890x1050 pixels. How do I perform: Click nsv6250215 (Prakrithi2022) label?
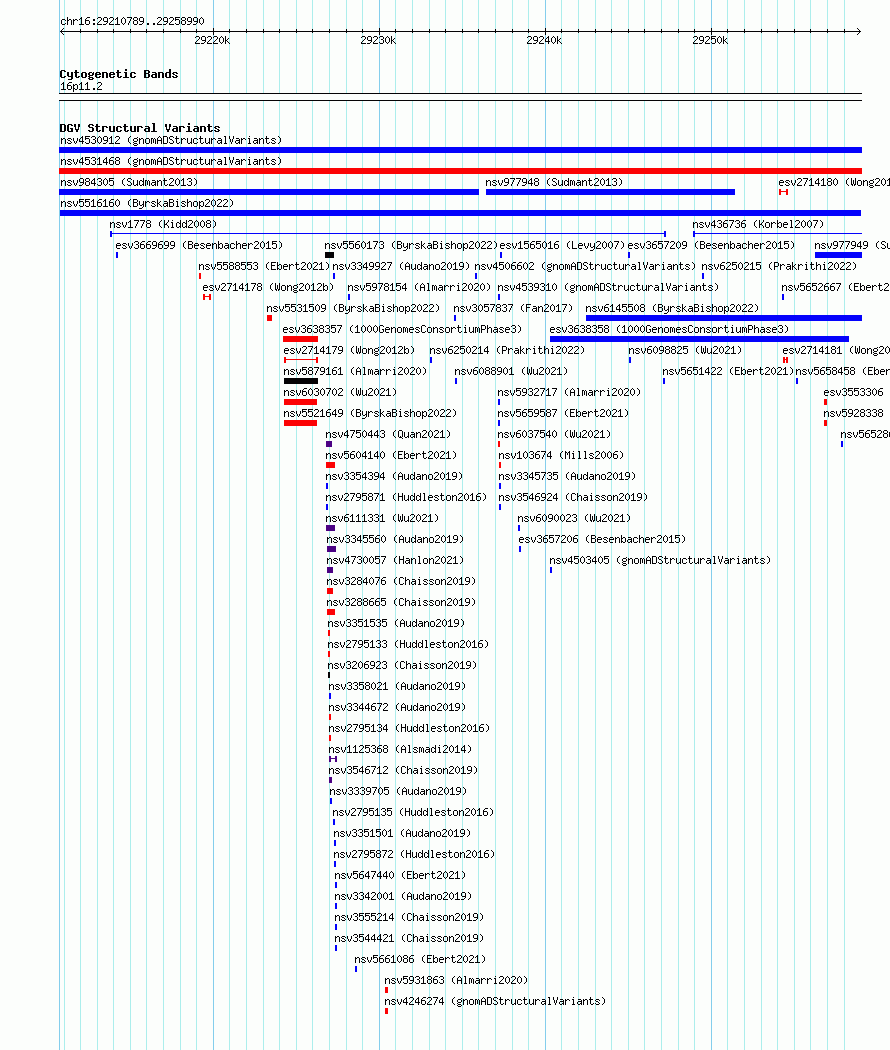(x=779, y=266)
